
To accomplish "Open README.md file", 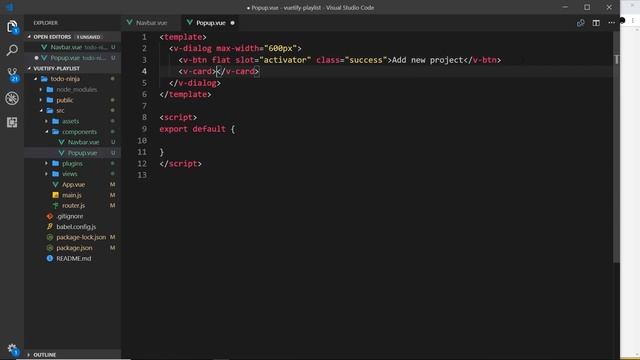I will pyautogui.click(x=73, y=258).
